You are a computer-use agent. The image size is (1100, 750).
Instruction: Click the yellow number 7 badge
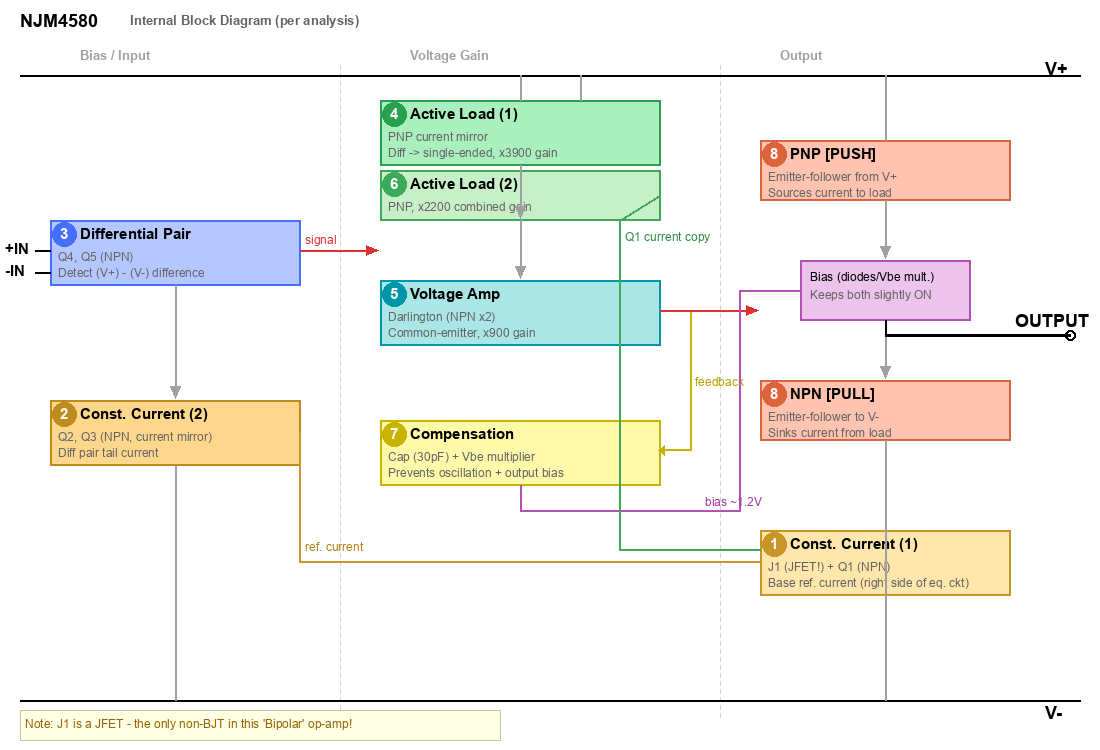[394, 434]
